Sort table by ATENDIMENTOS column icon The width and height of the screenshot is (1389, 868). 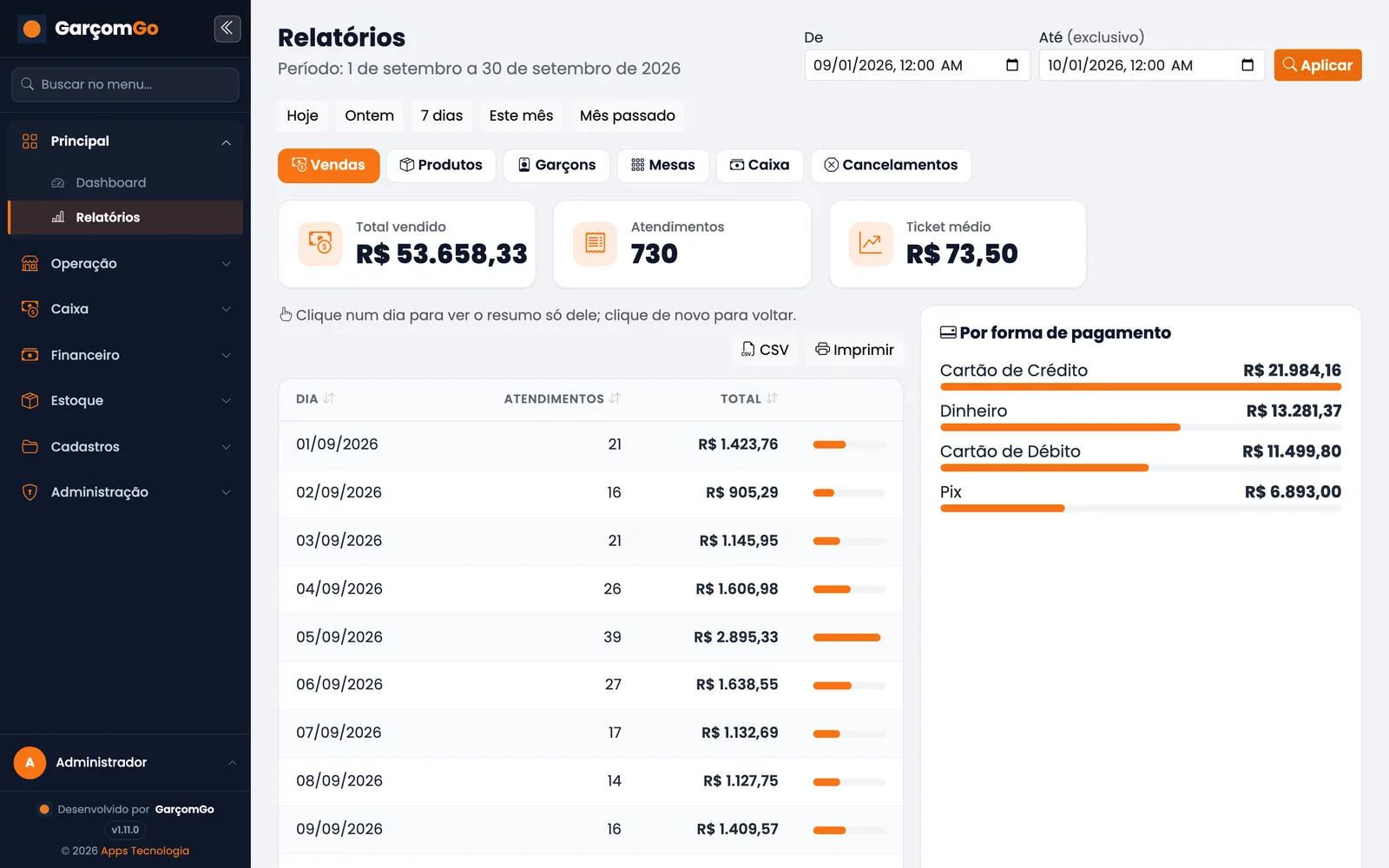pyautogui.click(x=615, y=398)
